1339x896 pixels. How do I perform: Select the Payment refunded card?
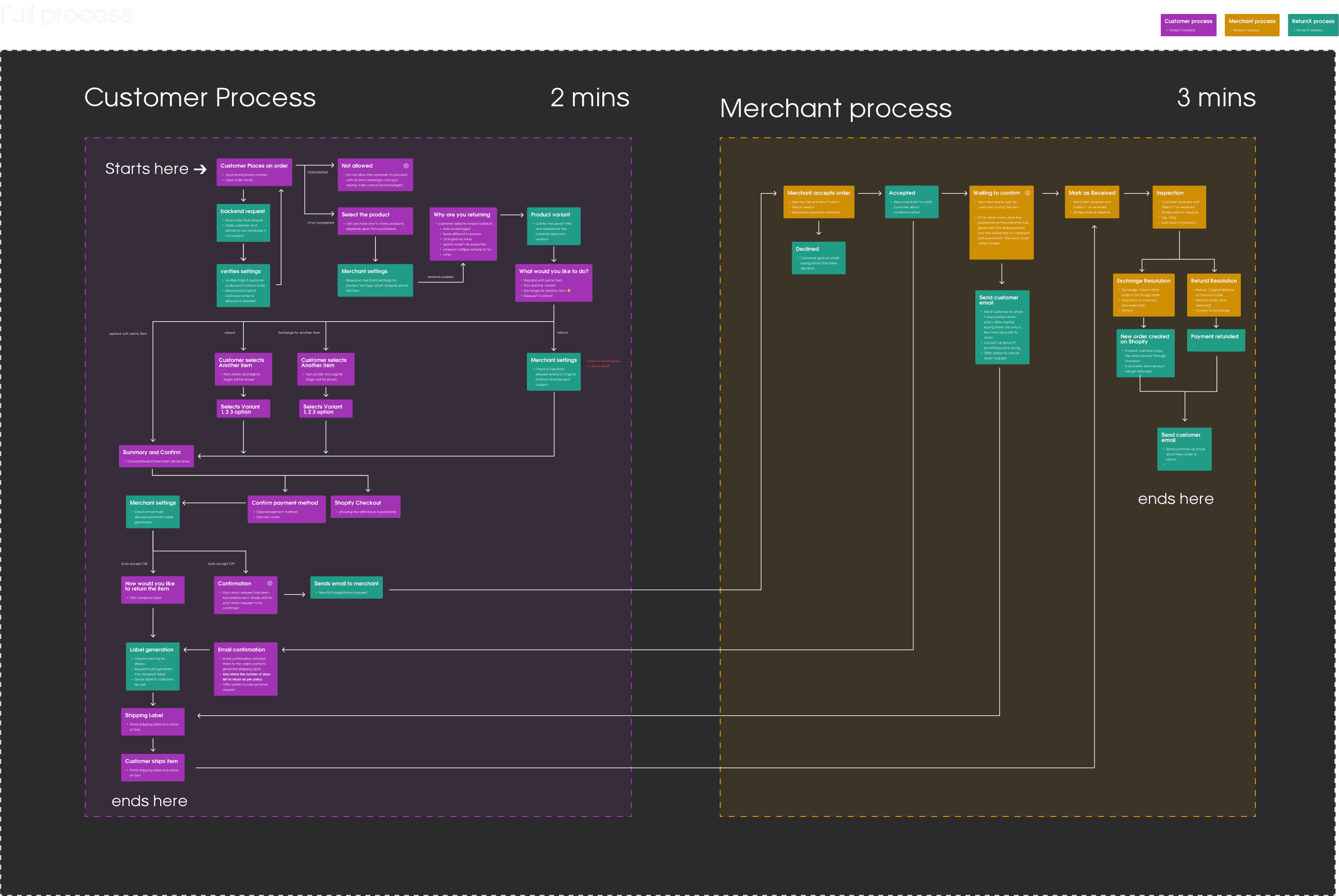[1216, 340]
